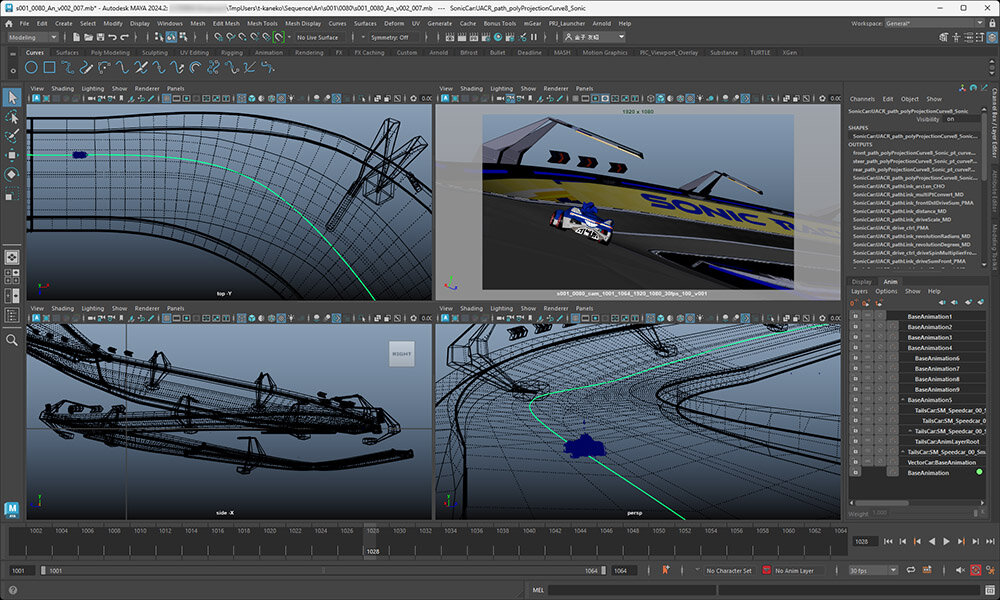The width and height of the screenshot is (1000, 600).
Task: Choose the Lasso Select tool
Action: coord(11,117)
